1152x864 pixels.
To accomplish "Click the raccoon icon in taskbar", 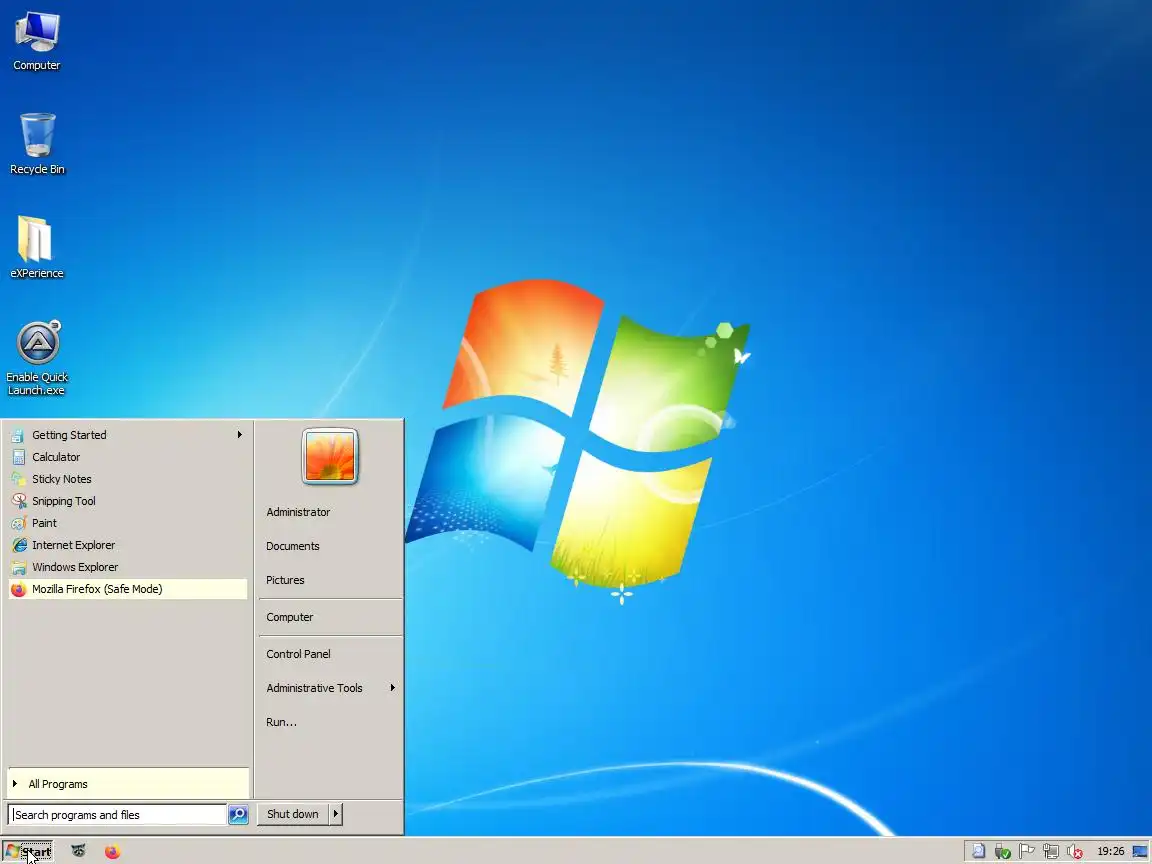I will (x=79, y=851).
